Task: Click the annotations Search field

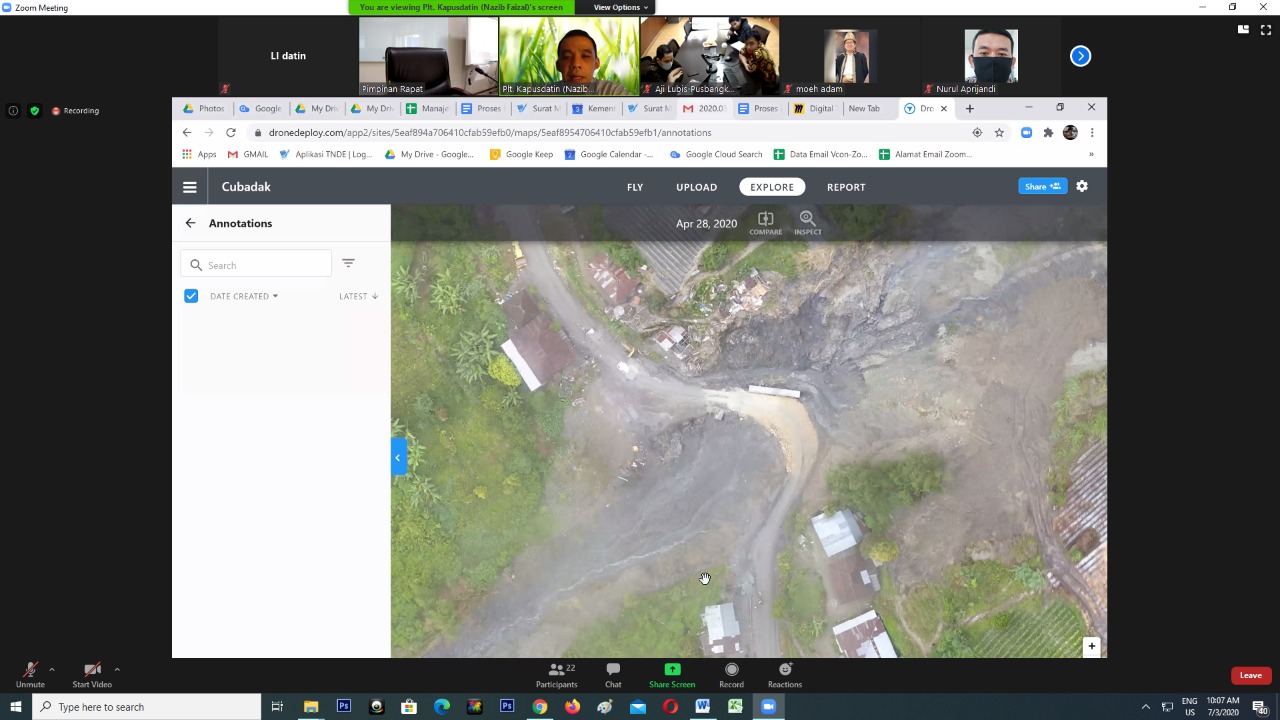Action: click(x=257, y=265)
